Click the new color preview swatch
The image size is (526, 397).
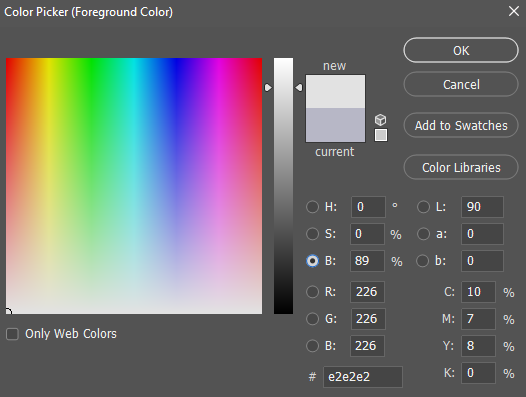[335, 91]
